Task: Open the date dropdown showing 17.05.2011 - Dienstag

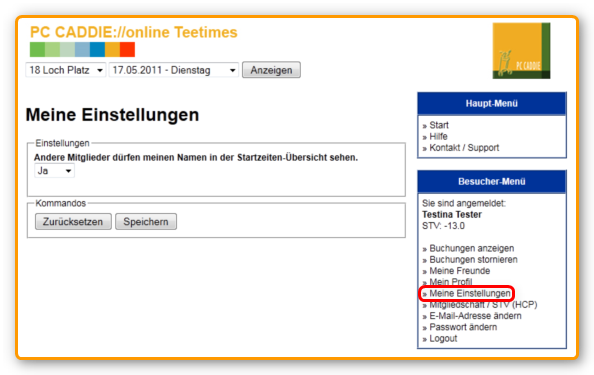Action: coord(174,70)
